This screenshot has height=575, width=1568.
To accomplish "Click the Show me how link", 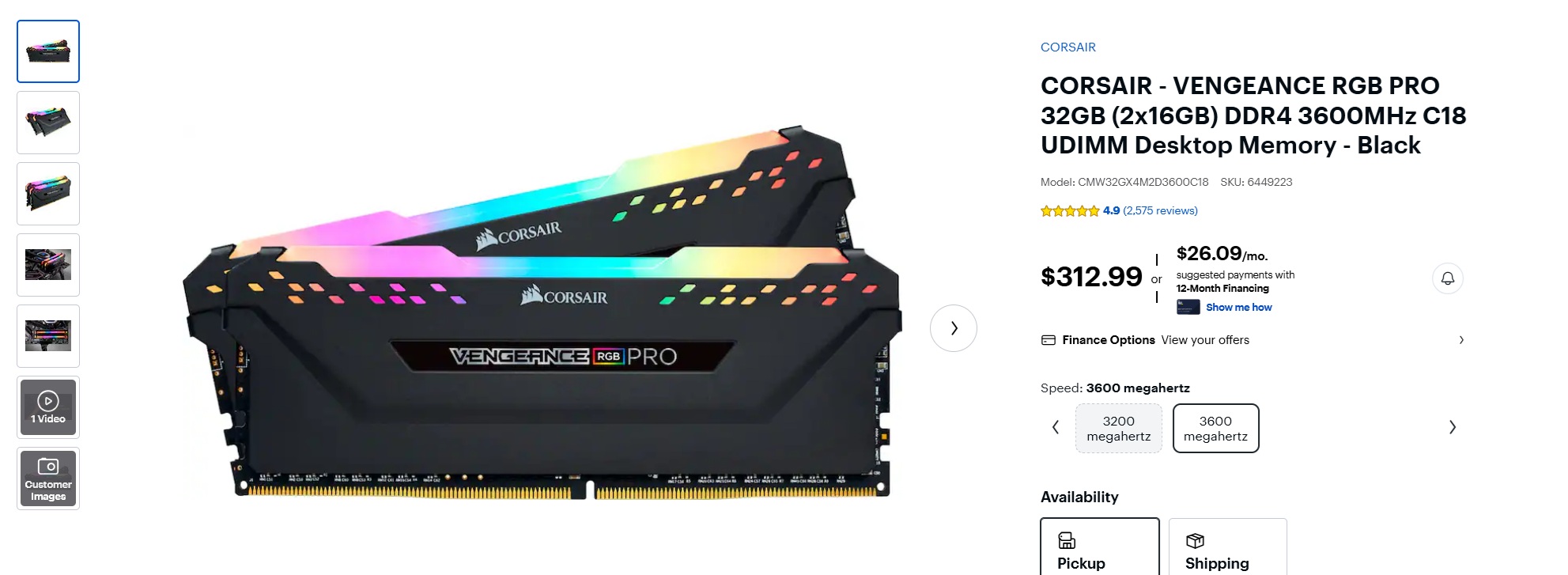I will [x=1239, y=308].
